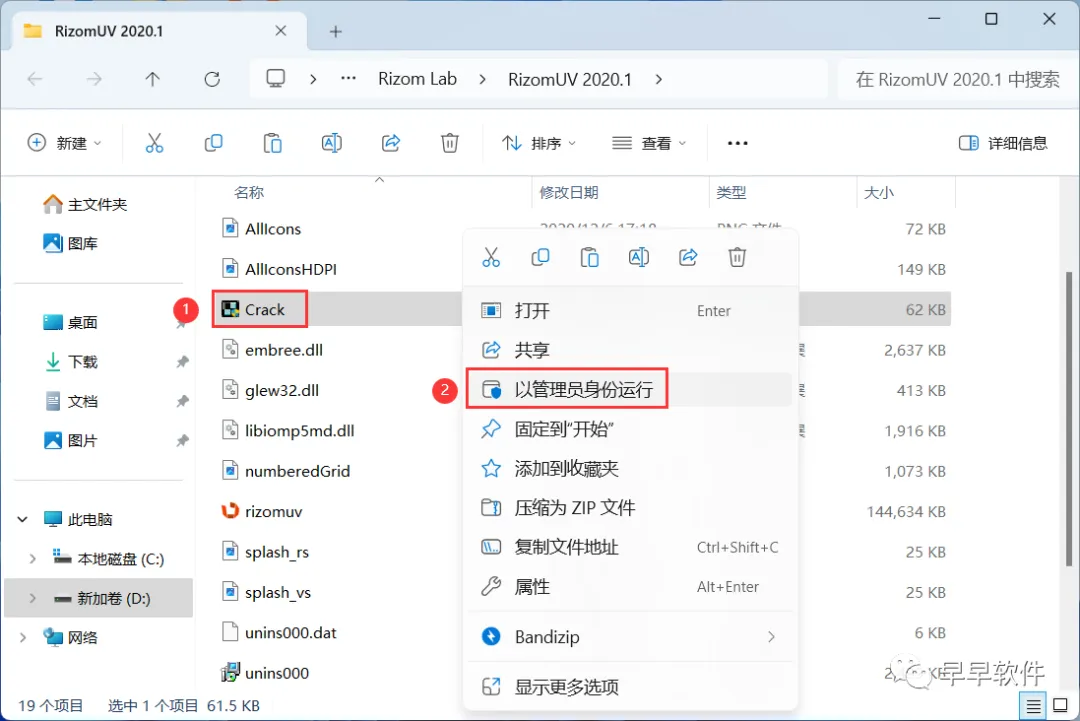The image size is (1080, 721).
Task: Open 主文件夹 in the sidebar
Action: (85, 205)
